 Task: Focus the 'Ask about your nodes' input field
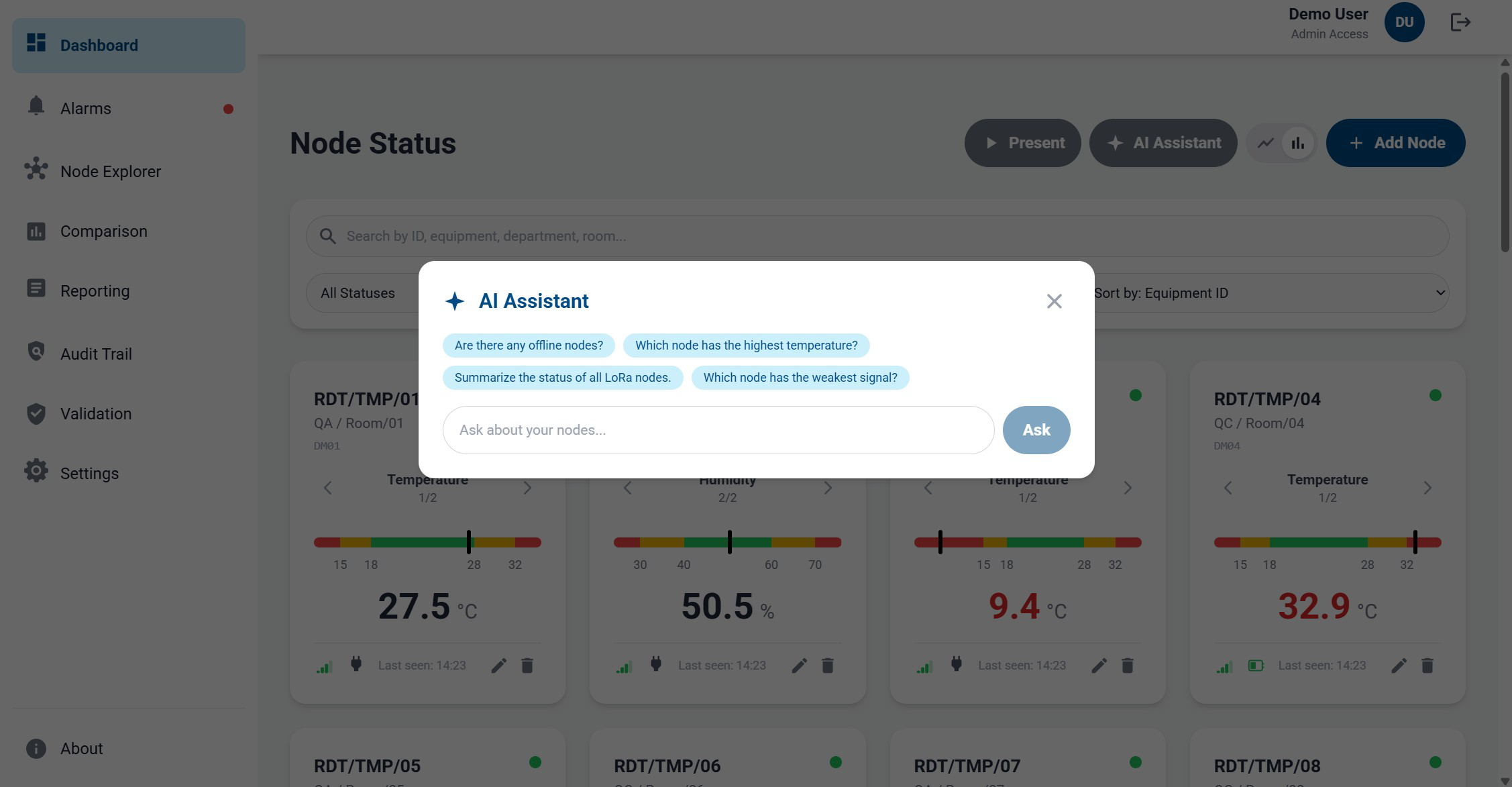click(x=718, y=430)
